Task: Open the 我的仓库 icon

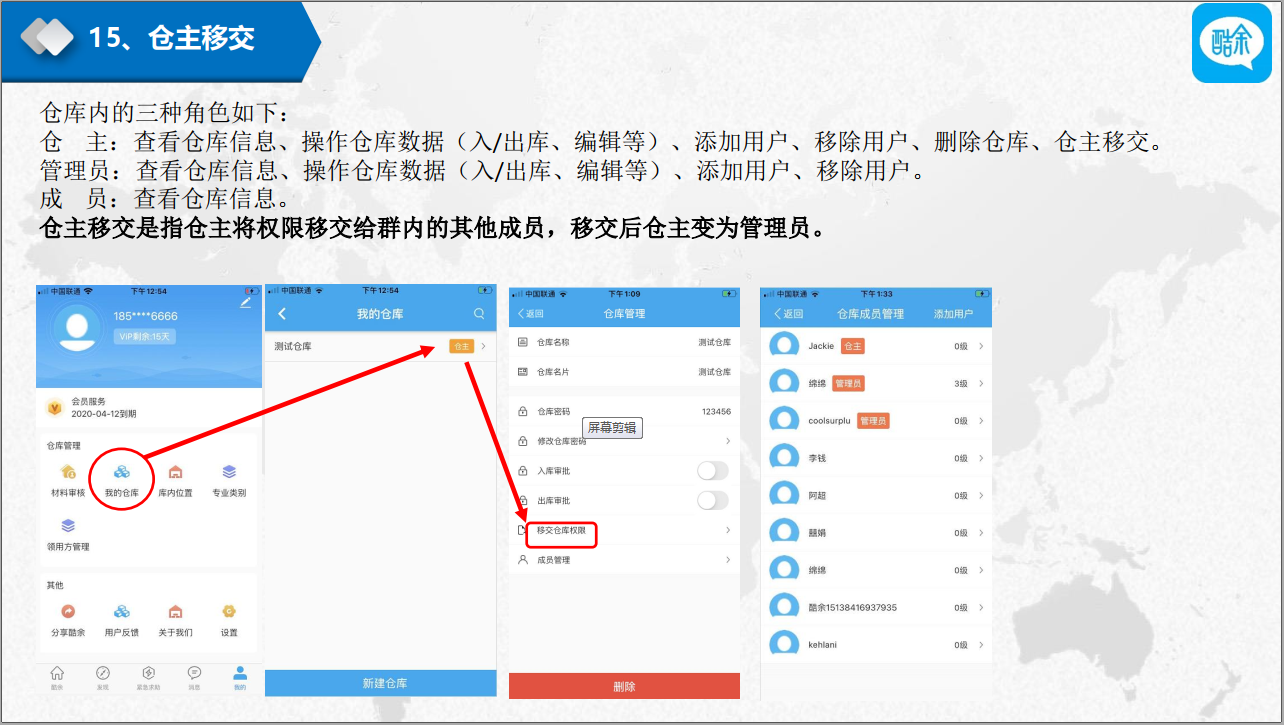Action: point(121,472)
